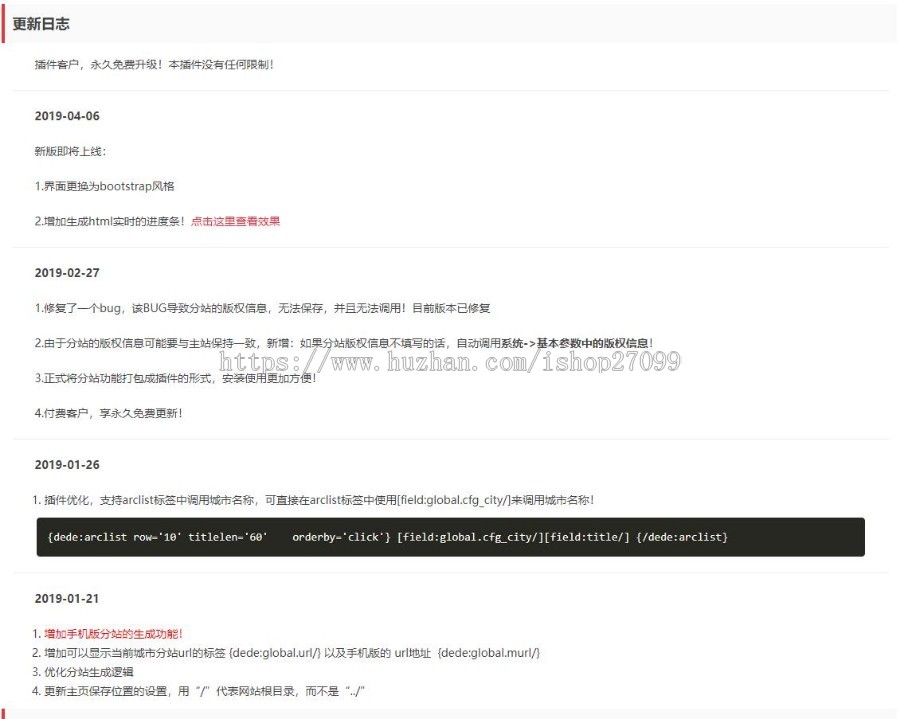Click the date heading 2019-01-26
Screen dimensions: 900x719
coord(67,465)
